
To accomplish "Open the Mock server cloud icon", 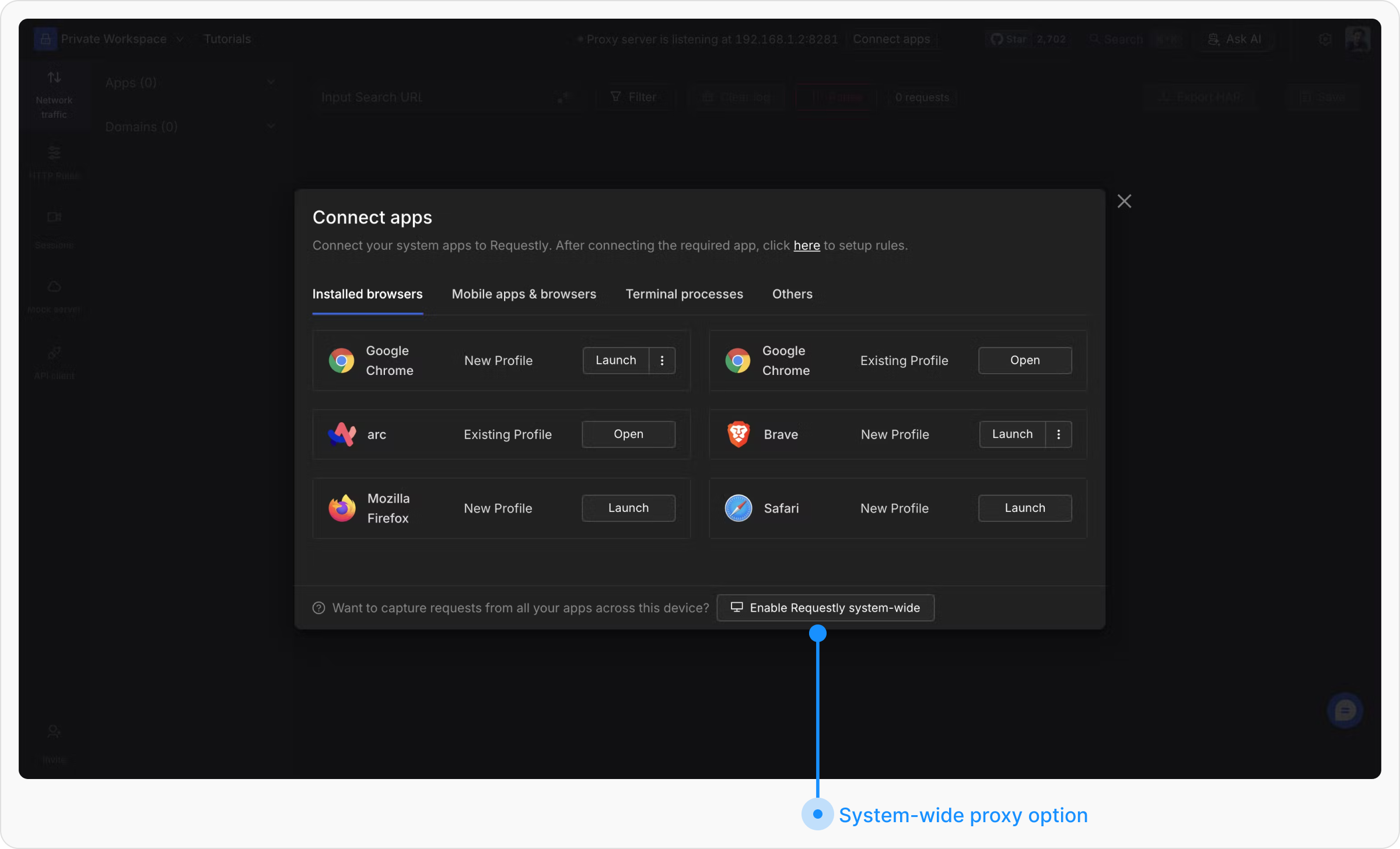I will [x=54, y=286].
